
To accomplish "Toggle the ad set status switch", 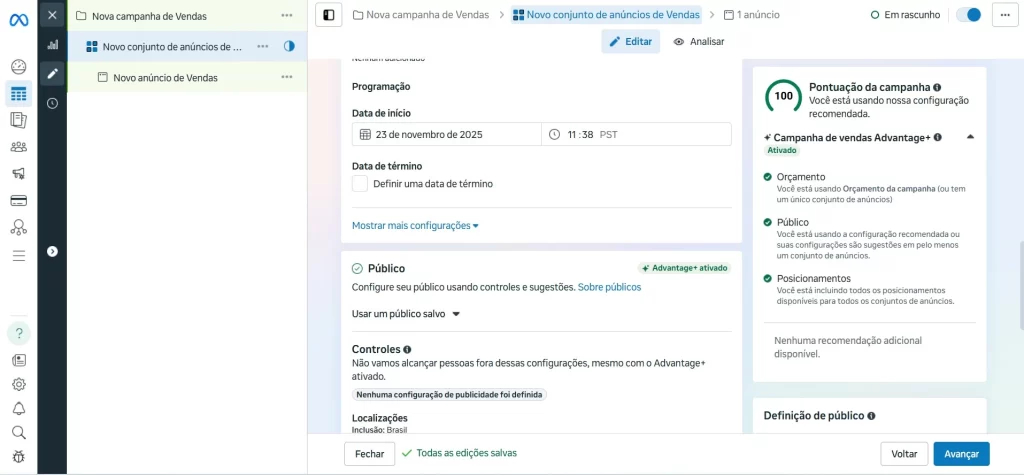I will pos(968,15).
